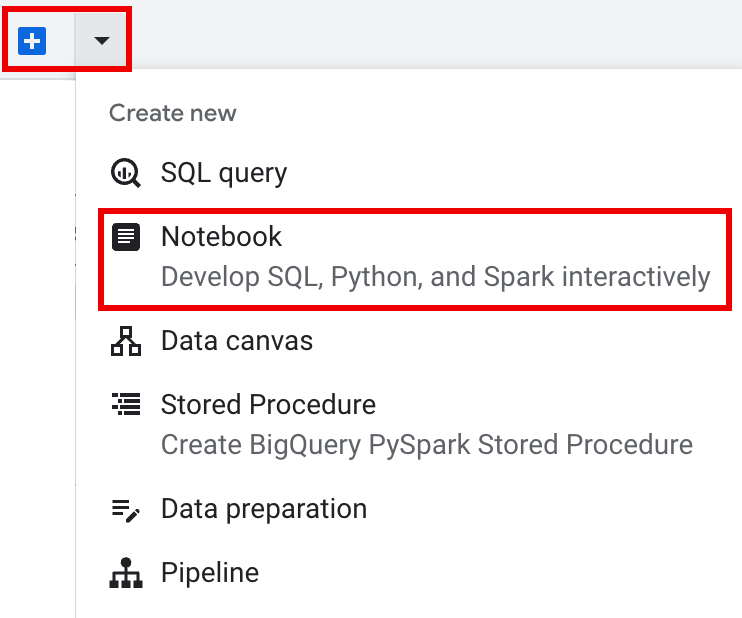Click the Data canvas node icon

(126, 341)
